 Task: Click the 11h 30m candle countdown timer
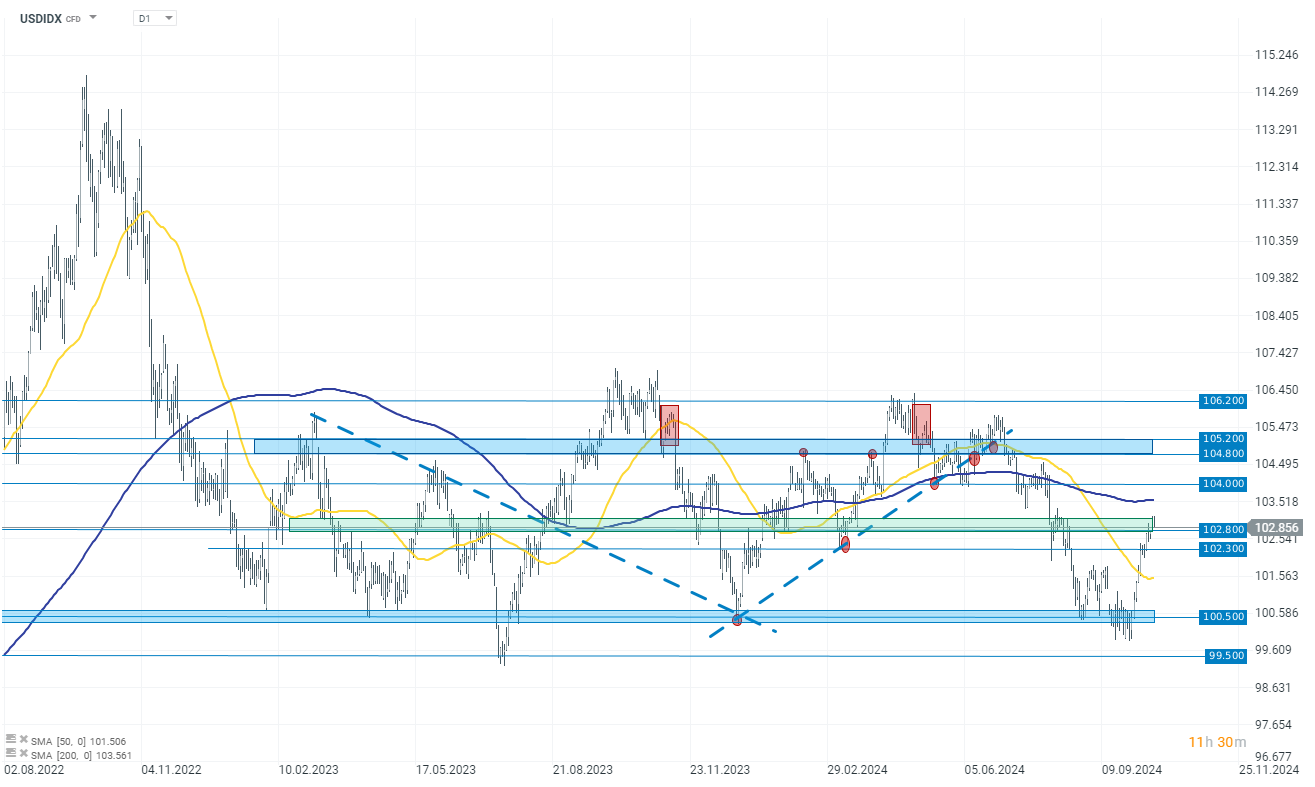(x=1217, y=742)
